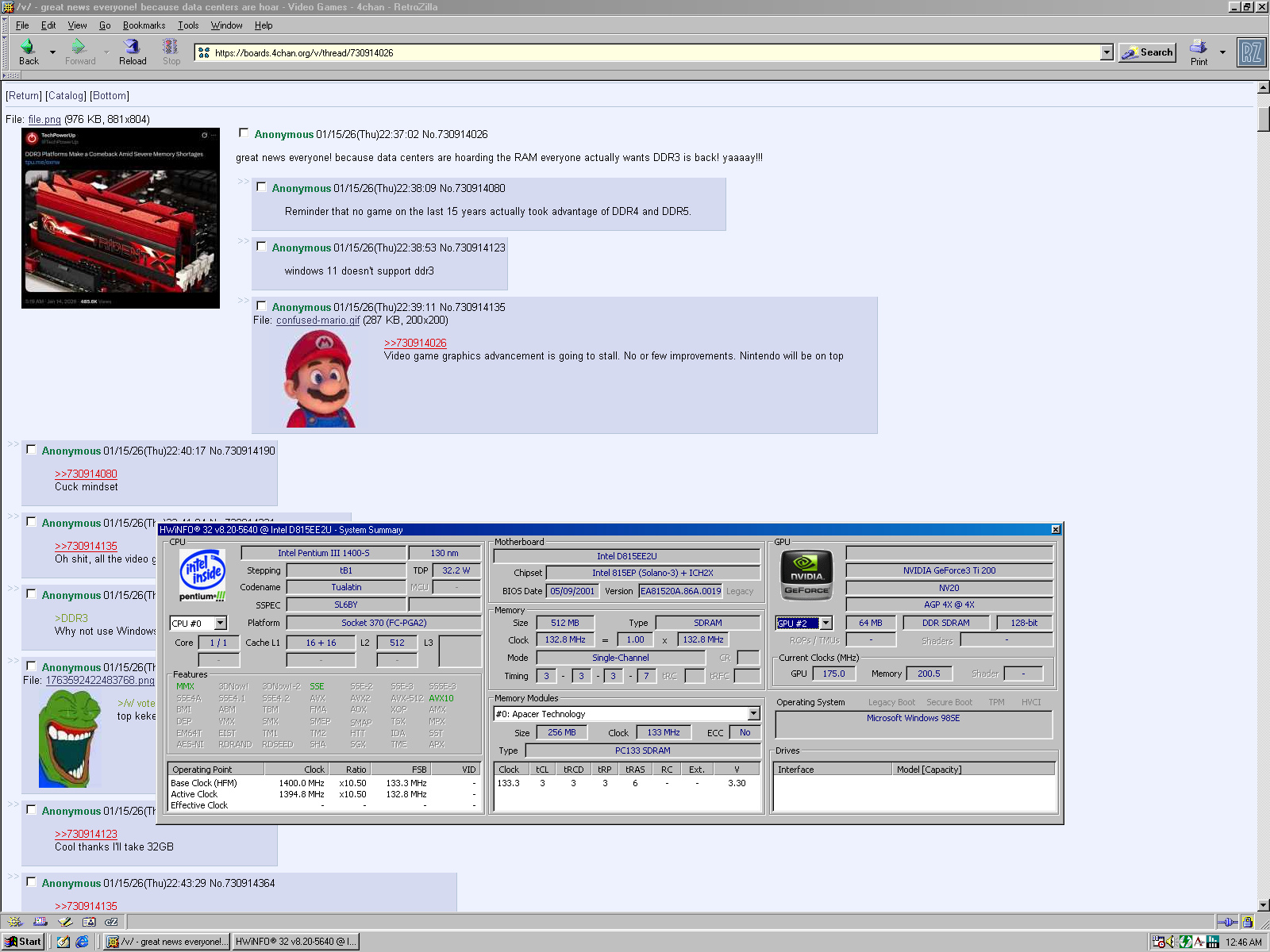Open the Window menu

pos(226,25)
